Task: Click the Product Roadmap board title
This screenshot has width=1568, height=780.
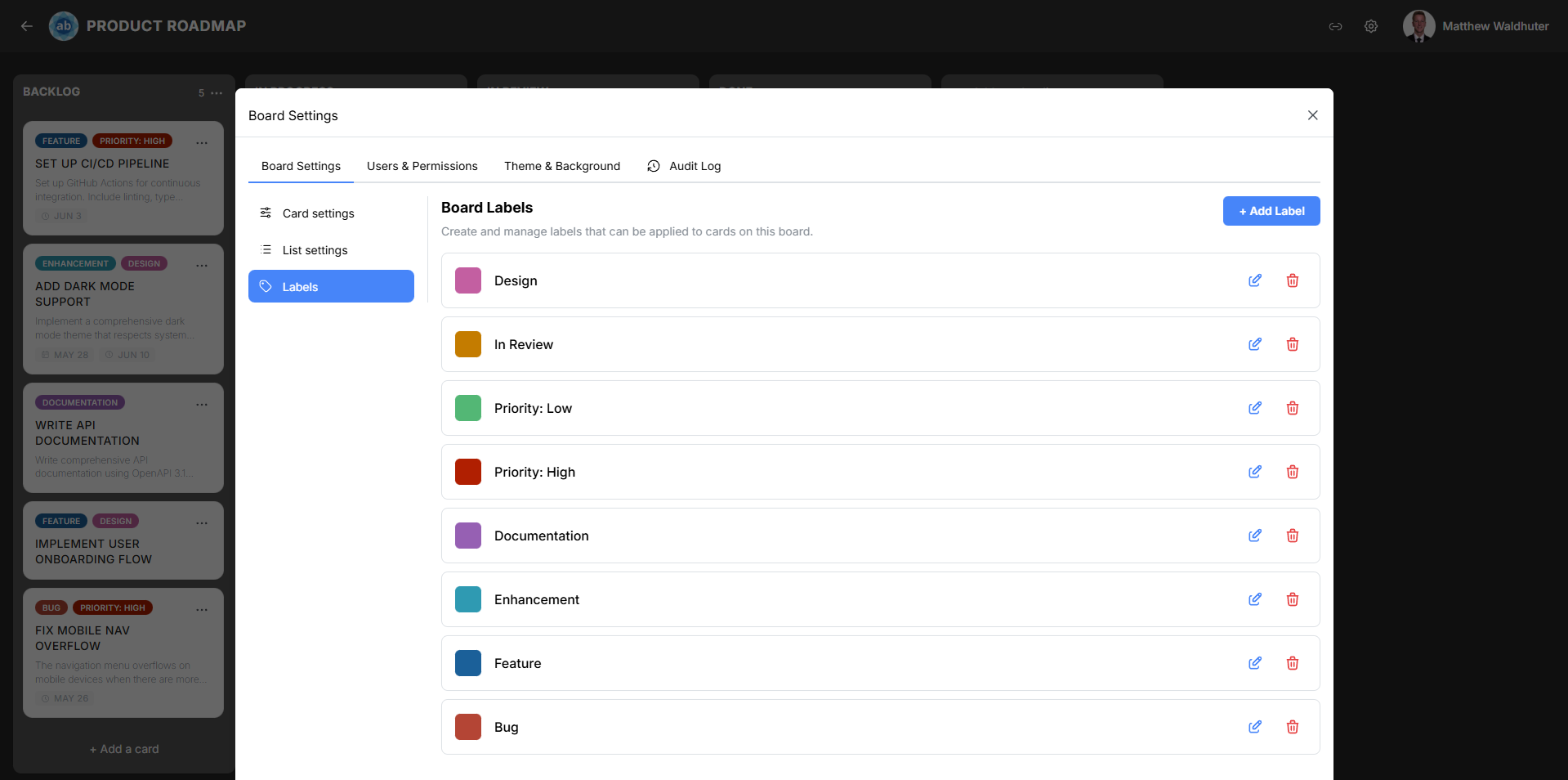Action: tap(166, 26)
